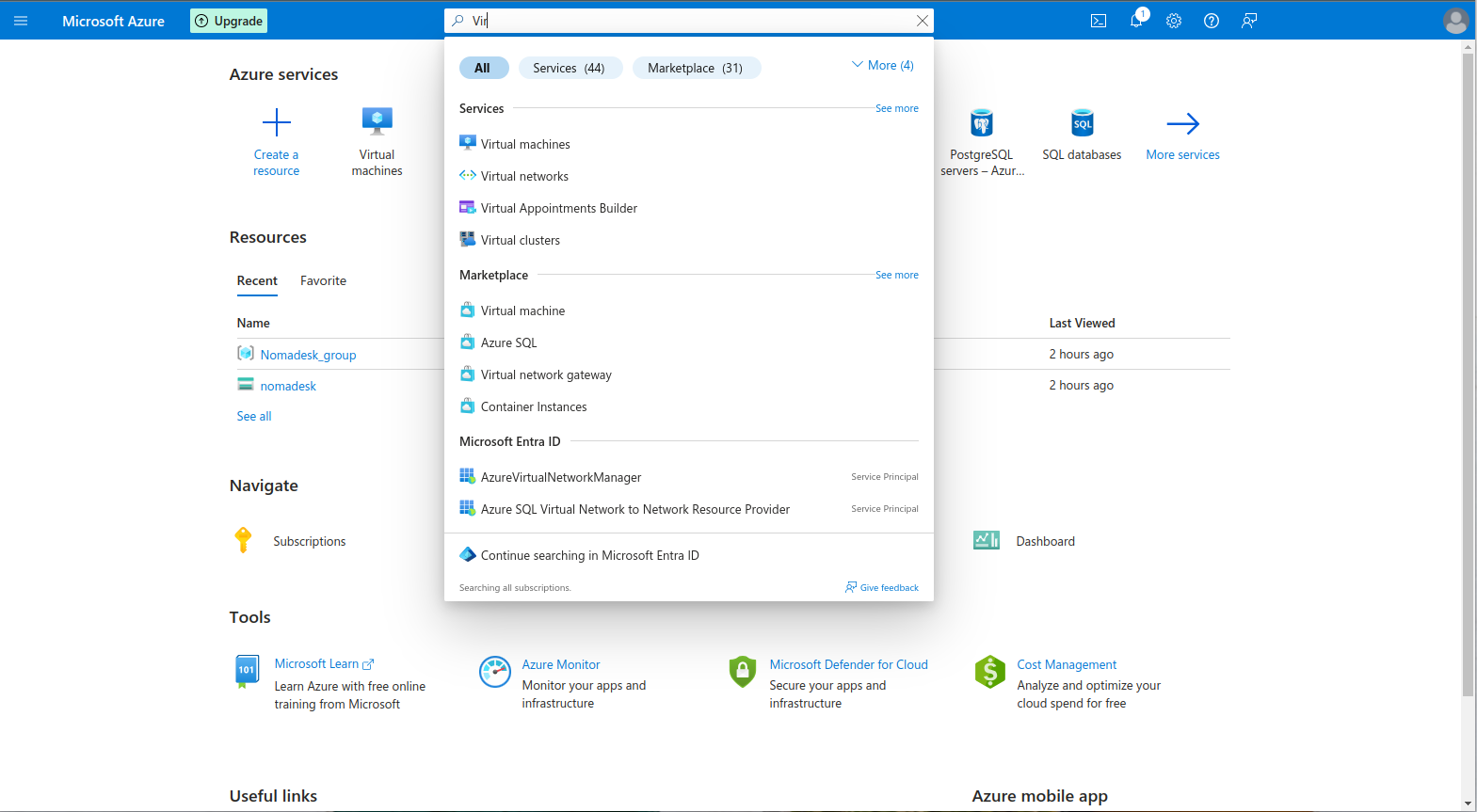Switch to the Recent resources tab
This screenshot has height=812, width=1477.
tap(257, 280)
